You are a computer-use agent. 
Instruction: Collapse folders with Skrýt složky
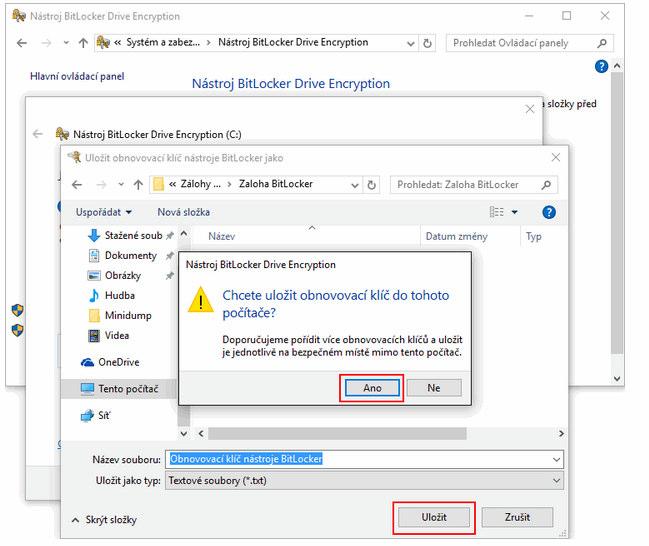[x=104, y=520]
